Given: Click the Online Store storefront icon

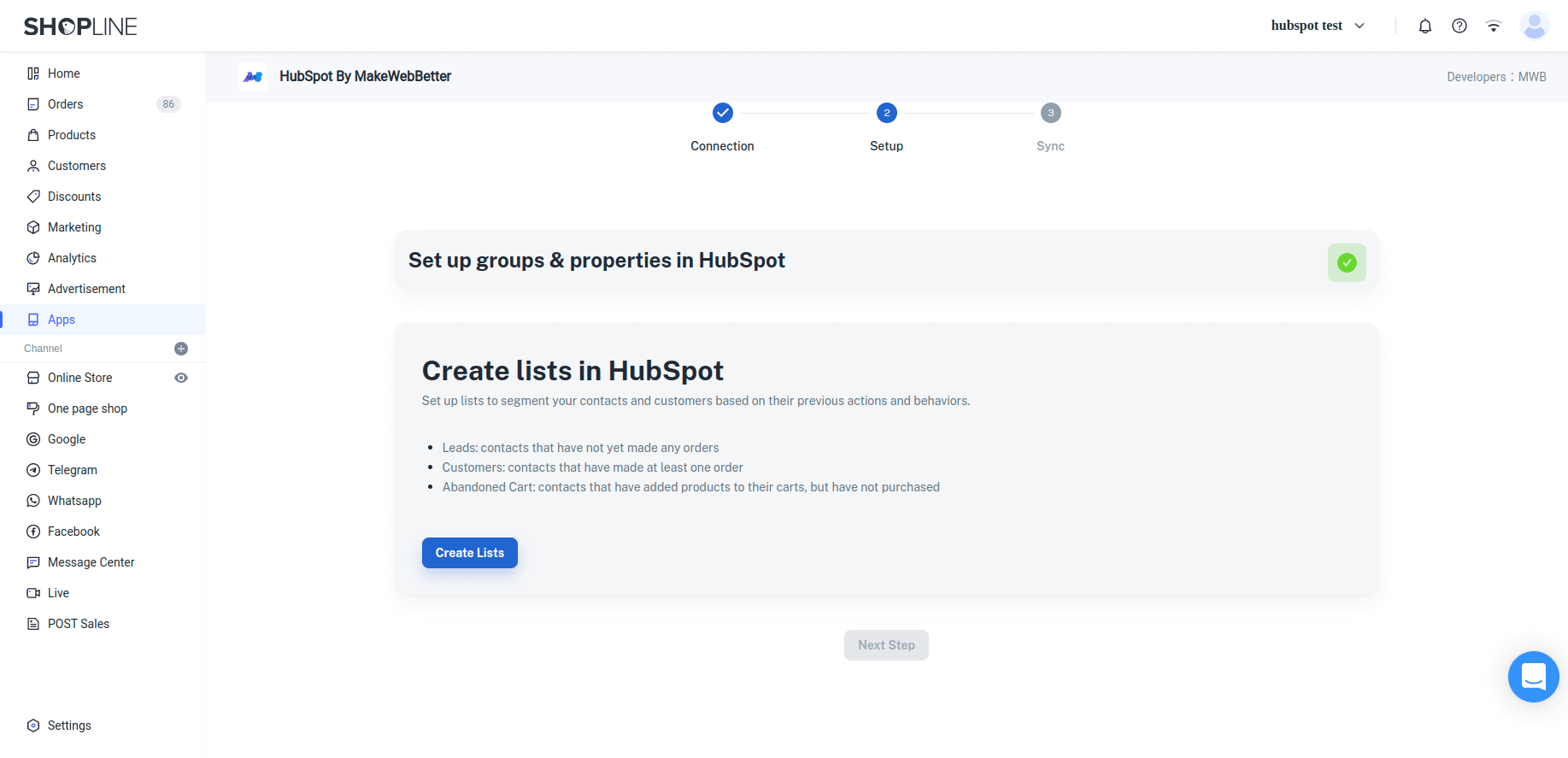Looking at the screenshot, I should pos(33,378).
